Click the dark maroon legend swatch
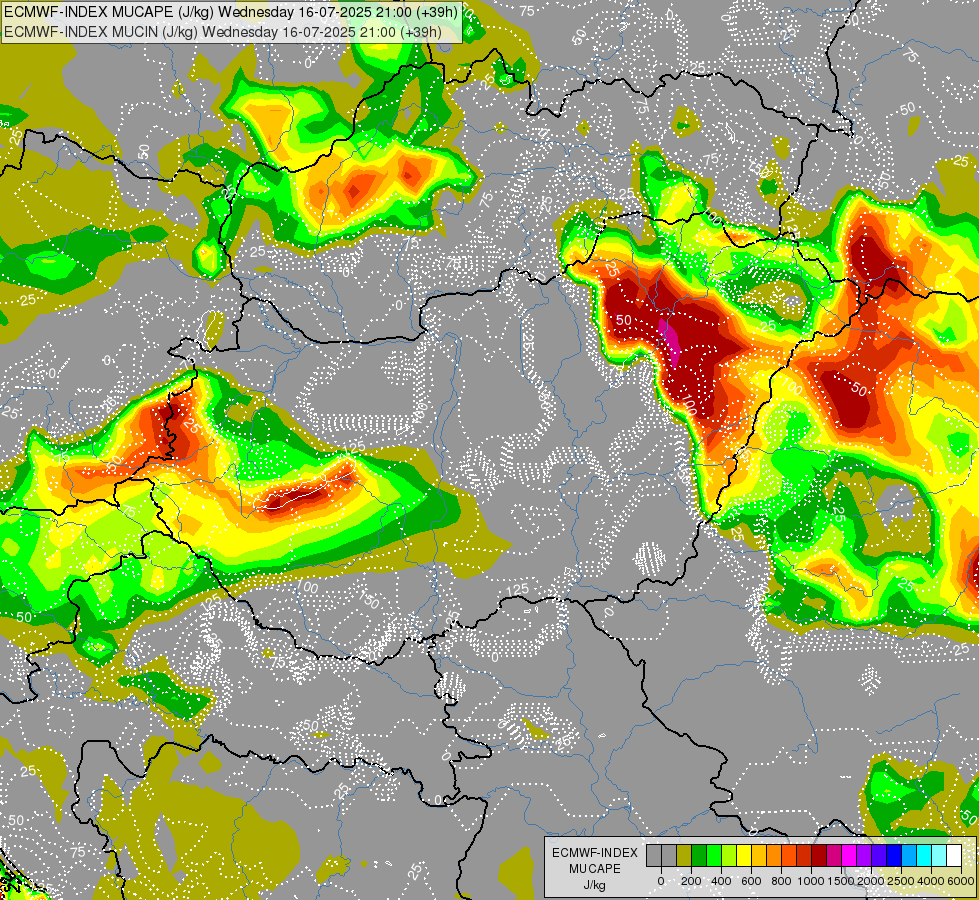979x900 pixels. pos(820,855)
